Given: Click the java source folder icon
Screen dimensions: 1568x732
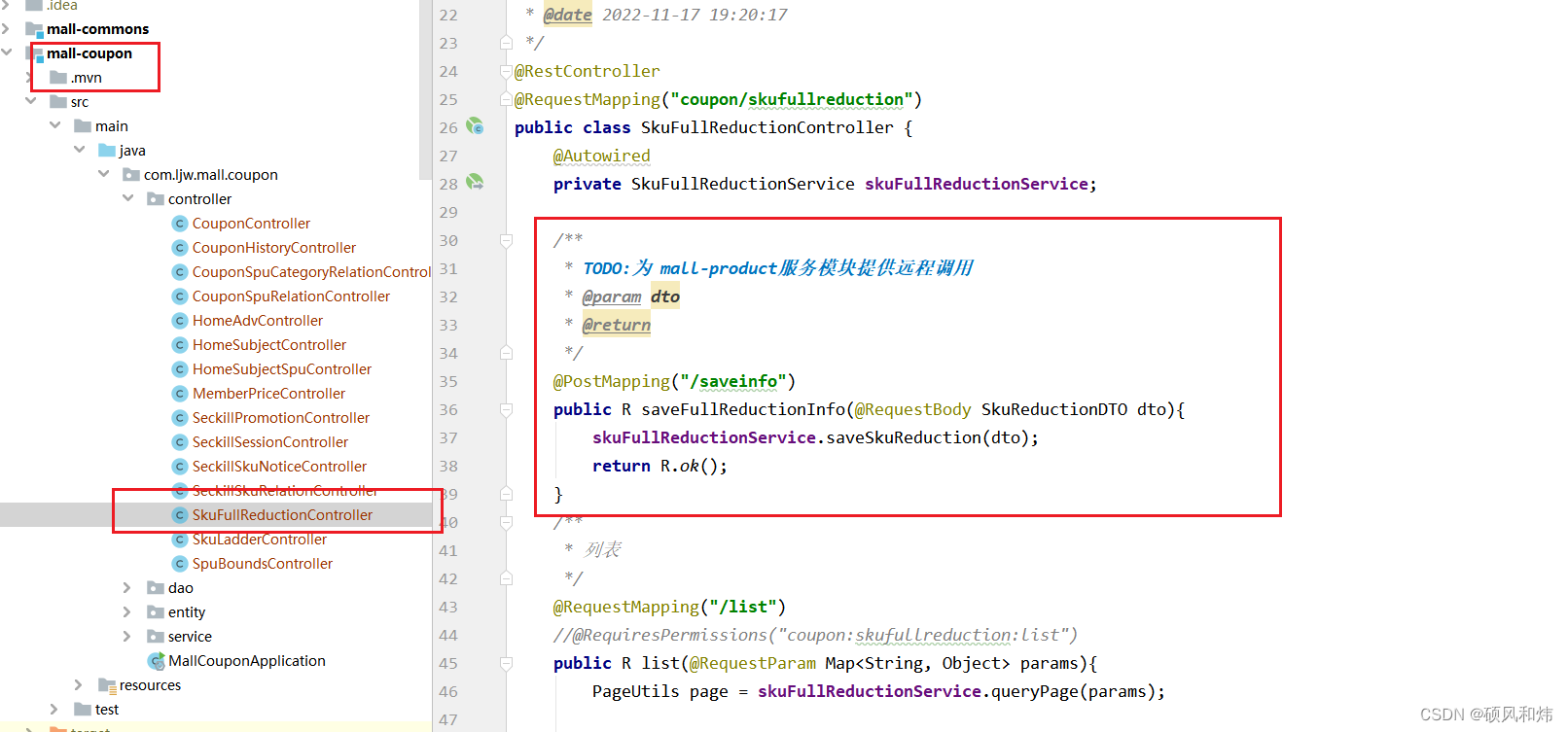Looking at the screenshot, I should pyautogui.click(x=107, y=151).
